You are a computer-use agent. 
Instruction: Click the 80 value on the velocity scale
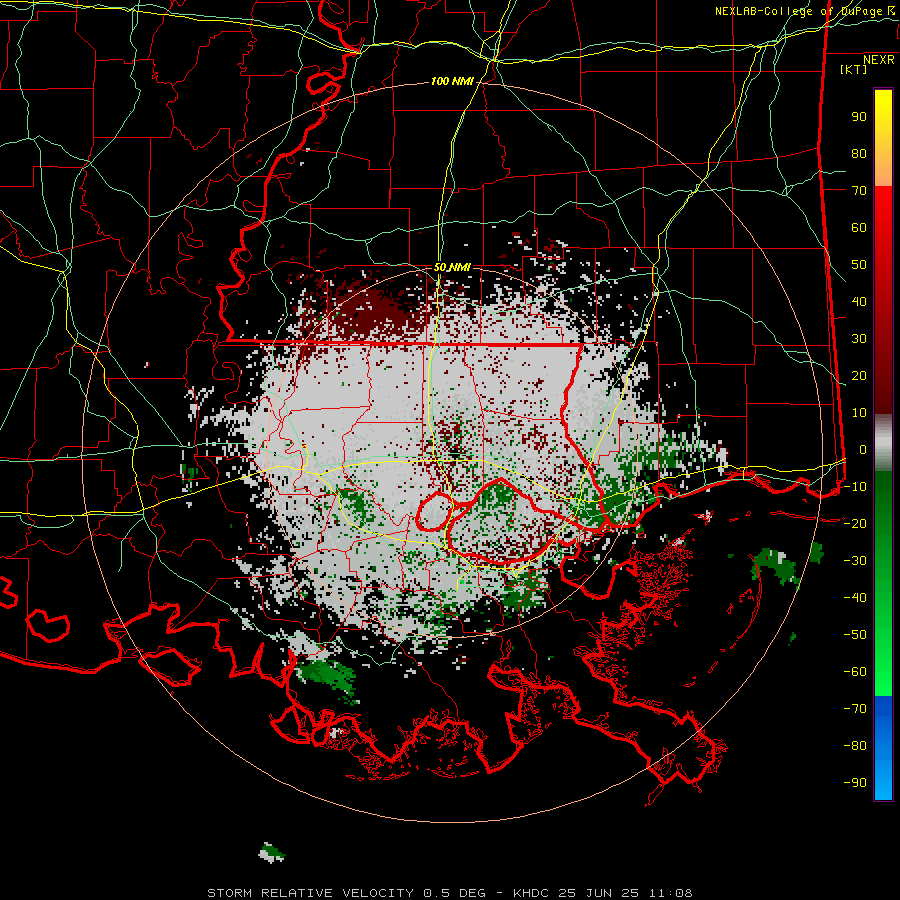(x=859, y=154)
